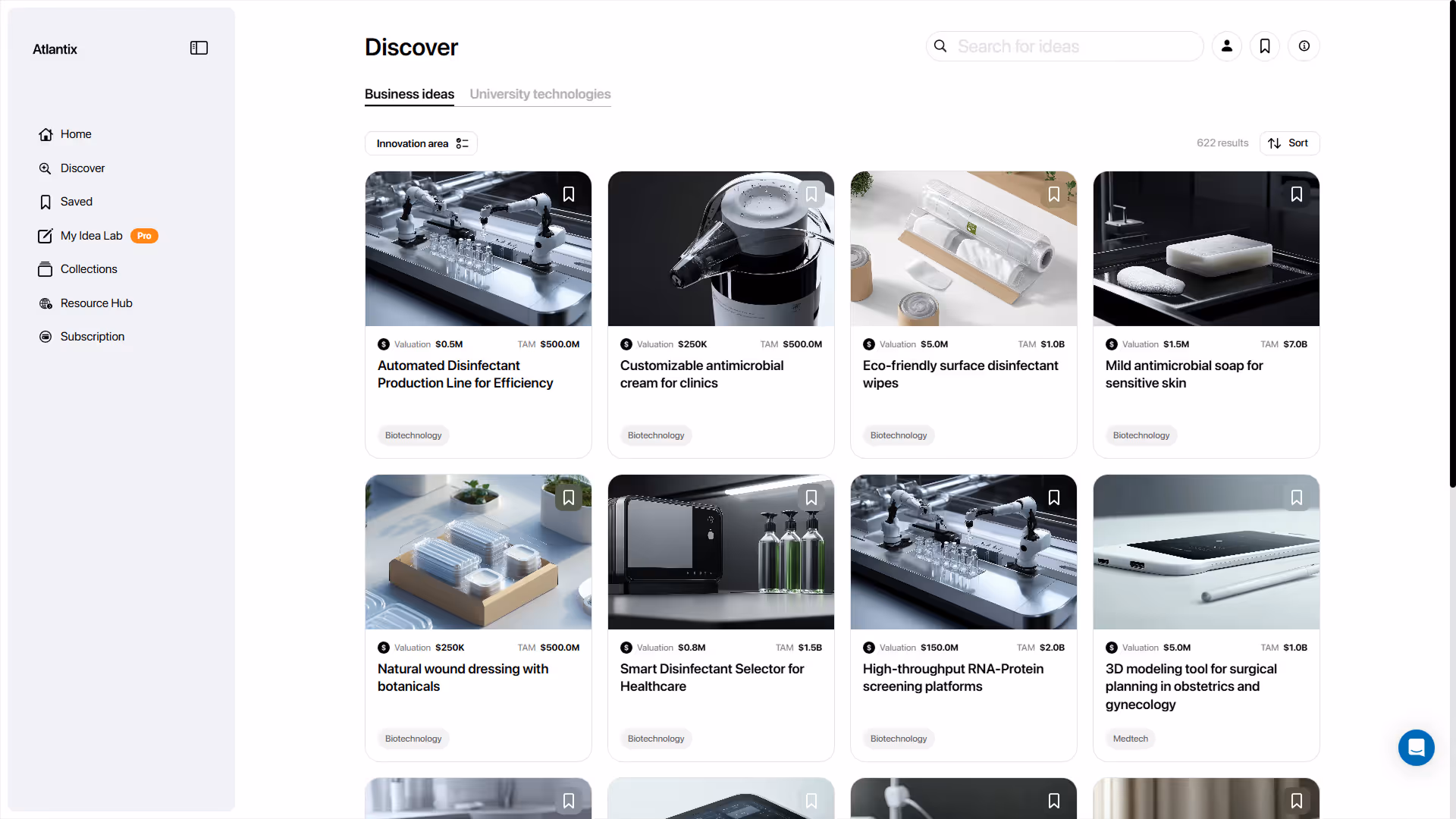Click Biotechnology tag on Smart Disinfectant Selector card
This screenshot has width=1456, height=819.
tap(656, 739)
